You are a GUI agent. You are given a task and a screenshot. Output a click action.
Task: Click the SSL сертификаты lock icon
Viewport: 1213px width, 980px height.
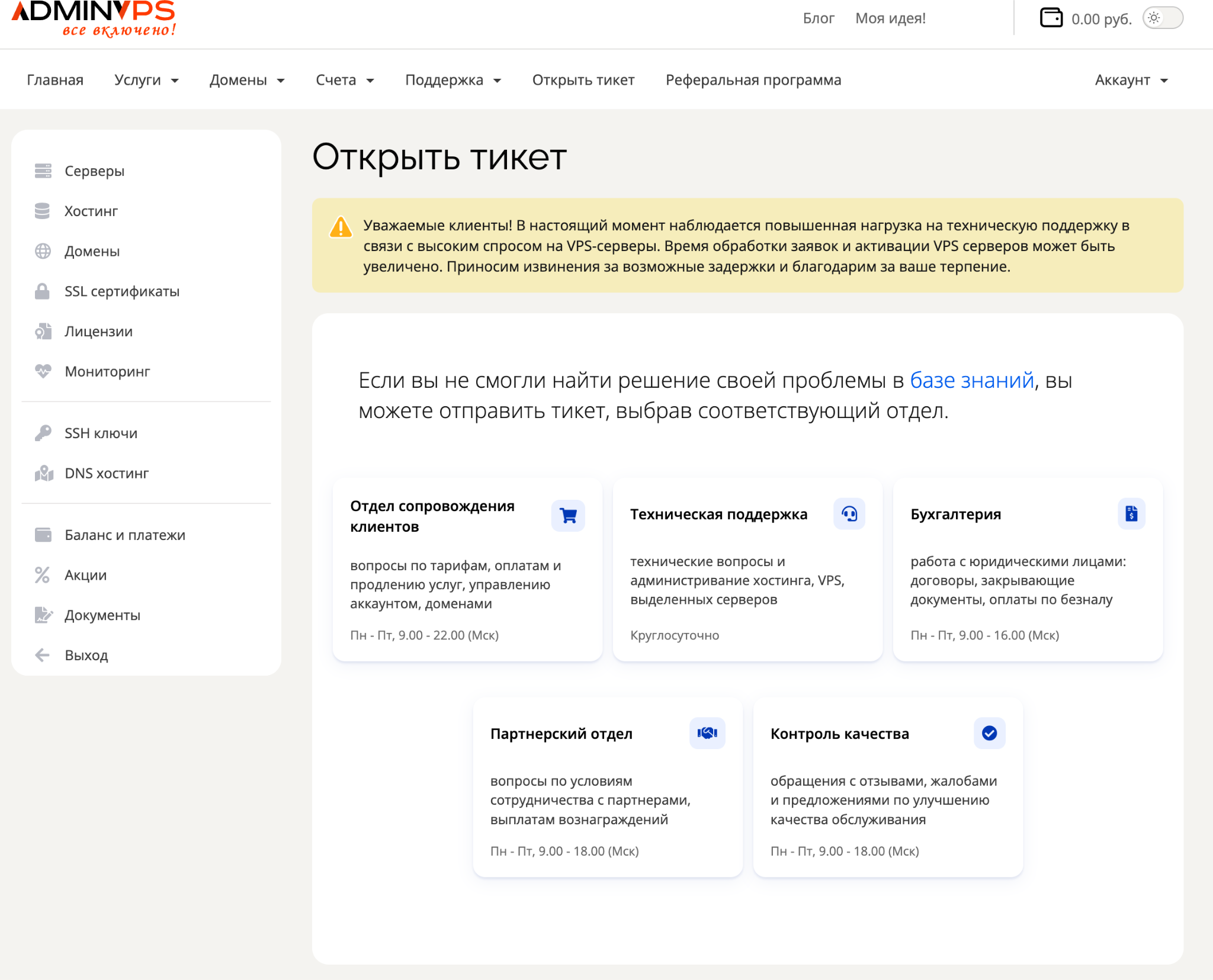[43, 291]
